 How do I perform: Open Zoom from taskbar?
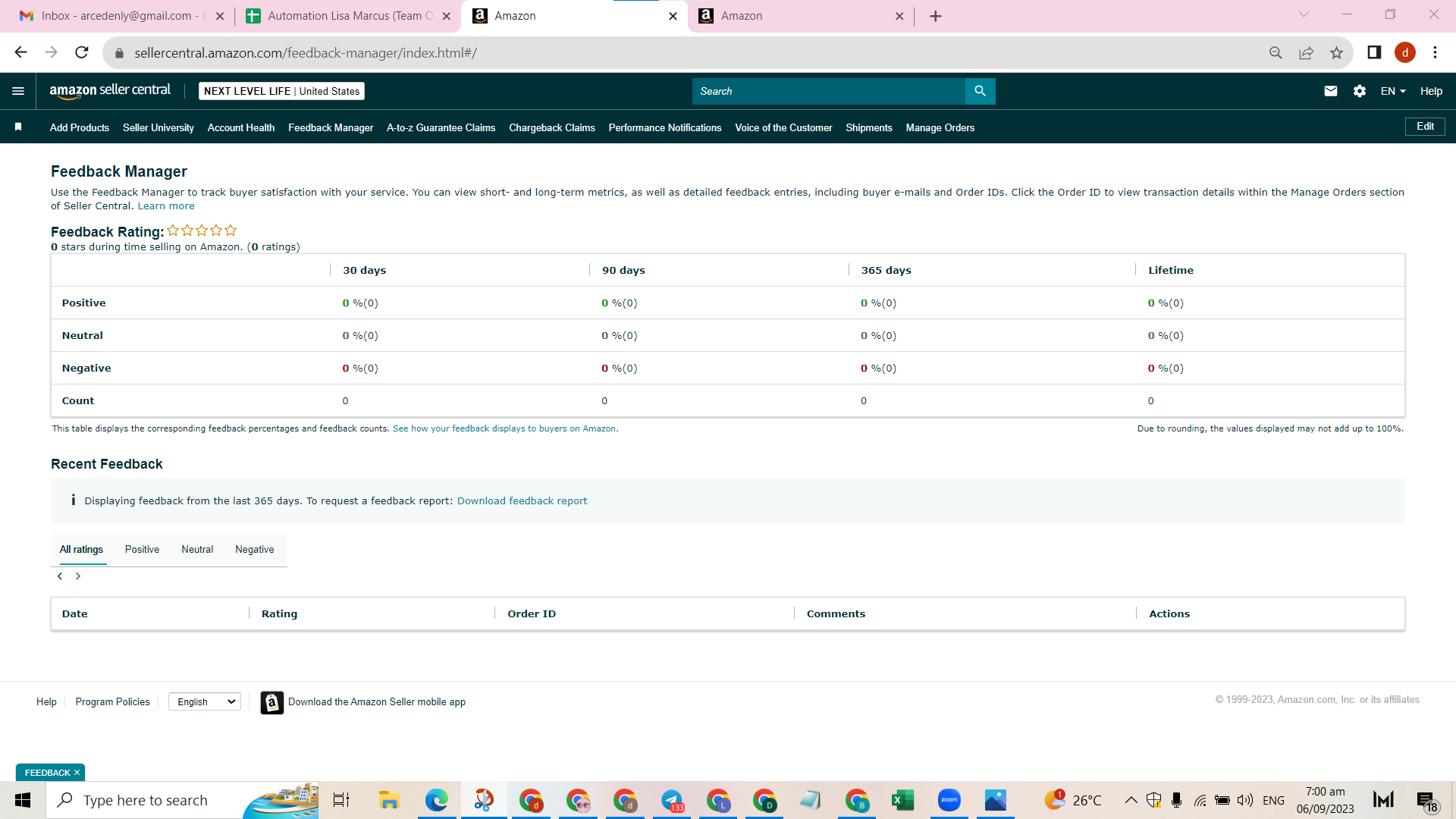tap(949, 800)
